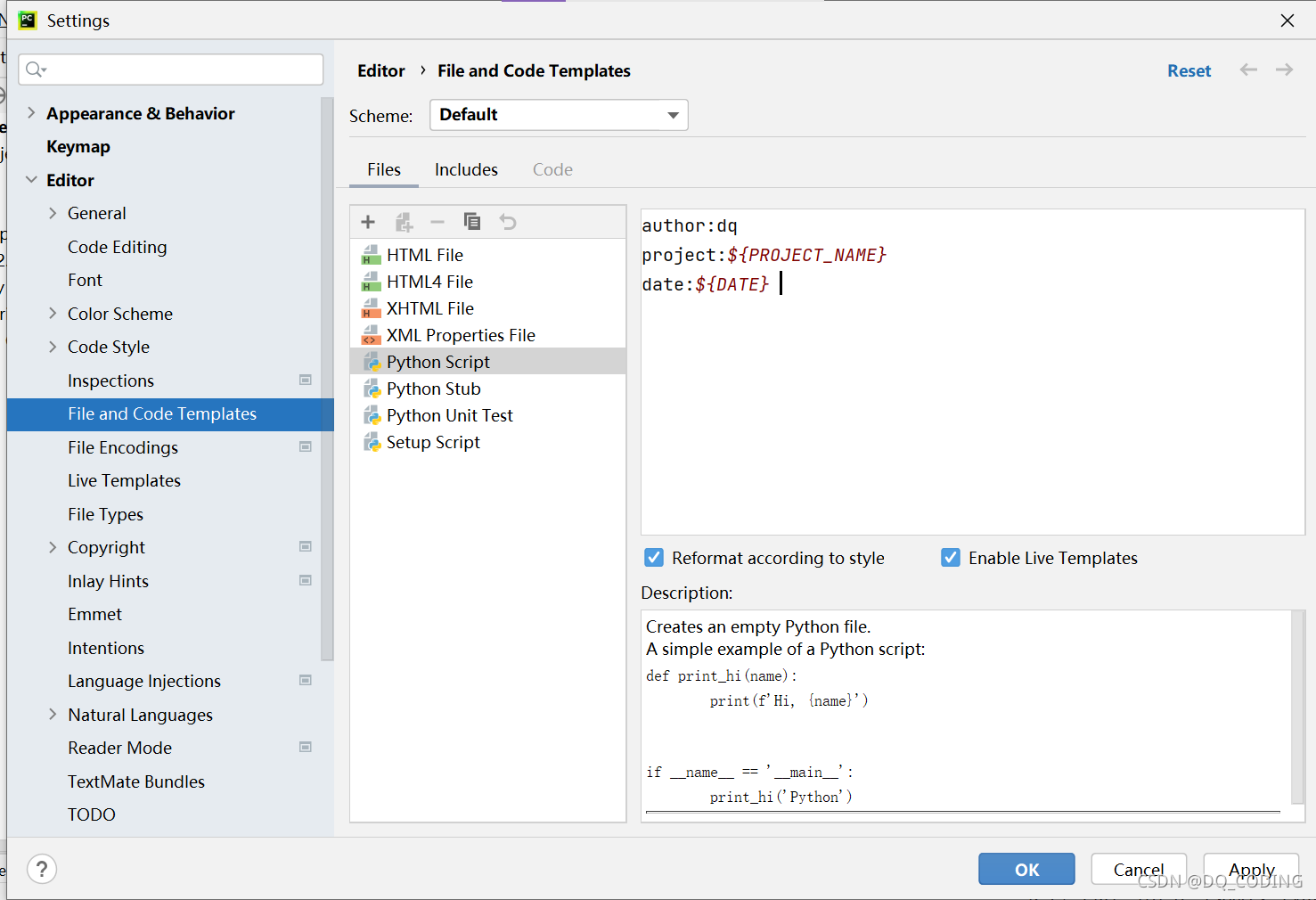Click the Reset to Default undo icon
The width and height of the screenshot is (1316, 900).
click(508, 222)
